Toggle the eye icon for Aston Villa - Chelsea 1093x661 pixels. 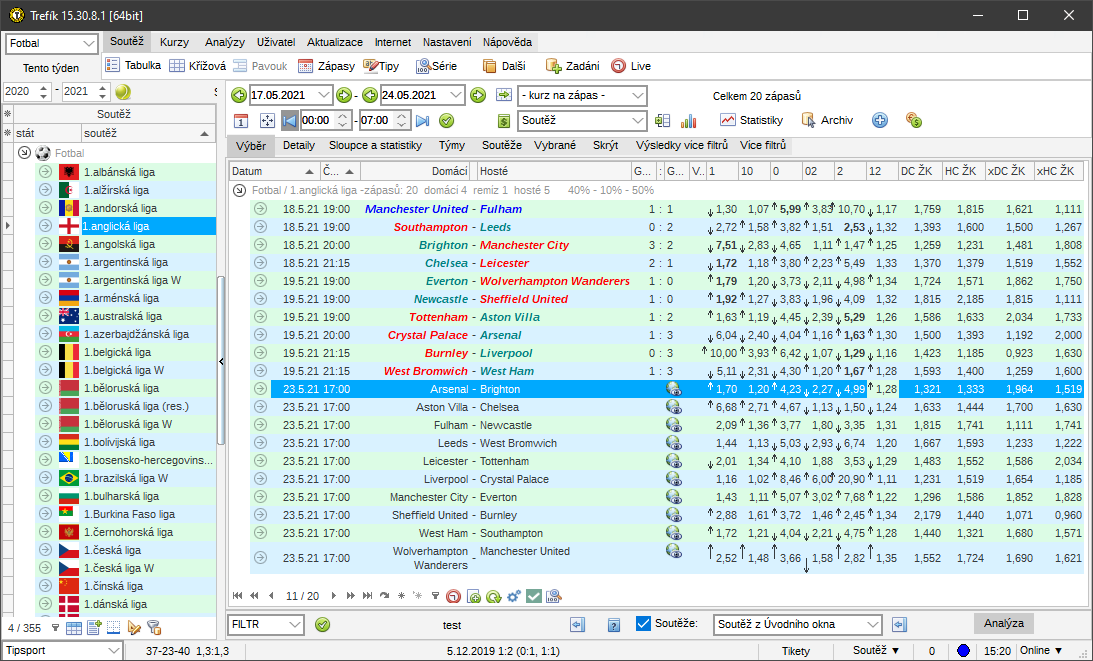673,407
